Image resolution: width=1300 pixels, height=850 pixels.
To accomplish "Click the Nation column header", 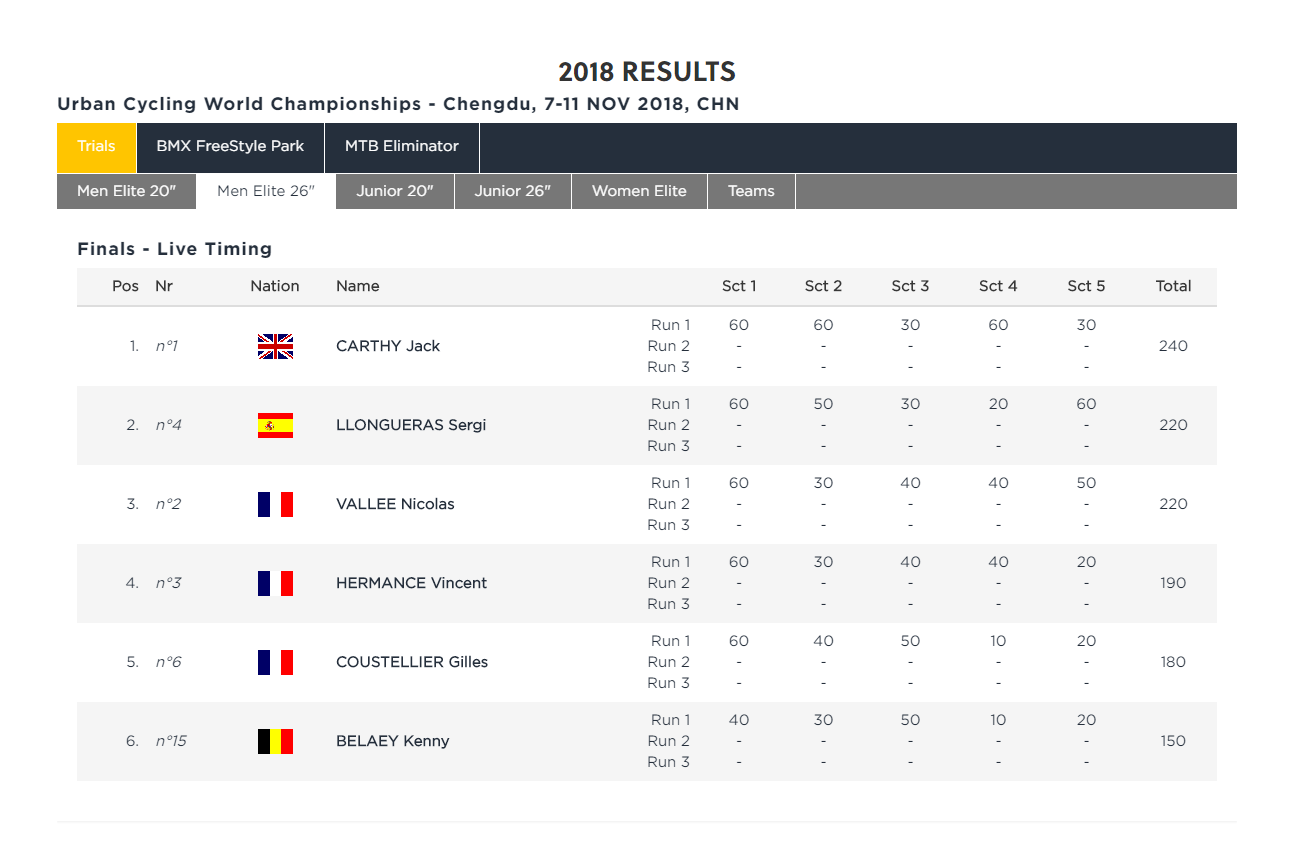I will (275, 286).
